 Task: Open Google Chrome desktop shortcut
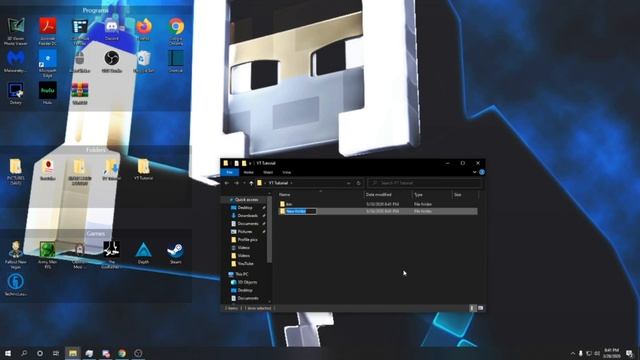176,31
